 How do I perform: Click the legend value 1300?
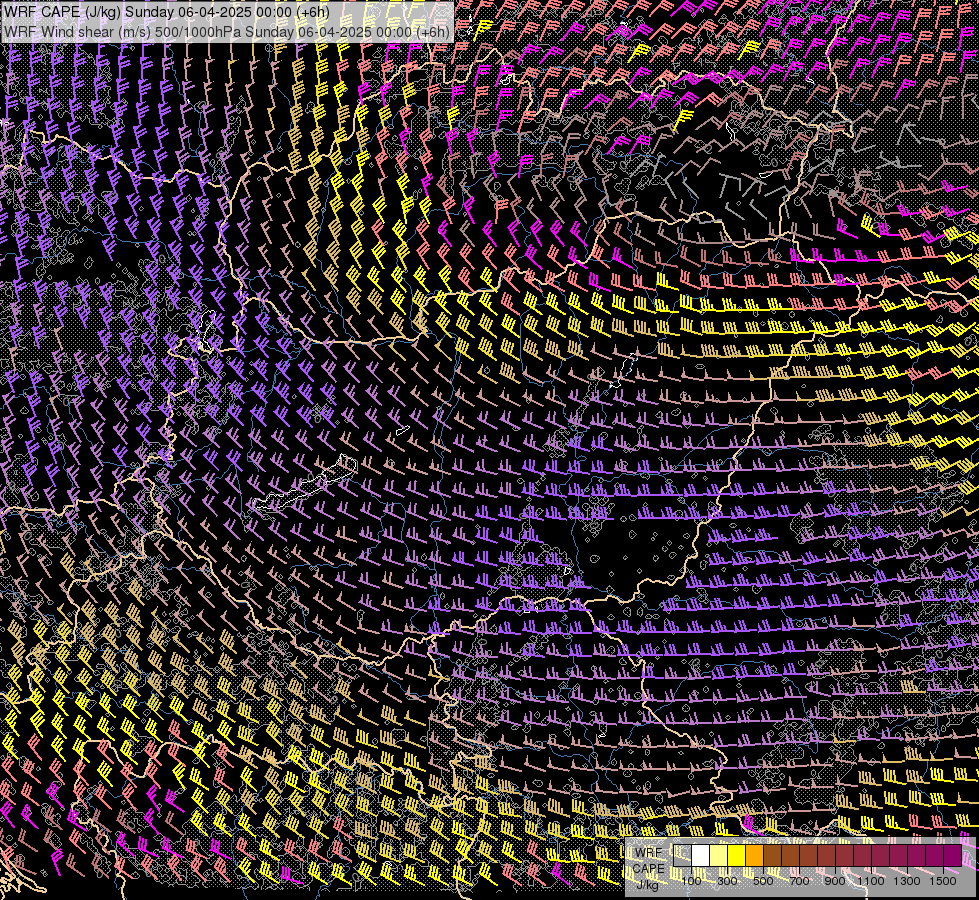tap(907, 881)
